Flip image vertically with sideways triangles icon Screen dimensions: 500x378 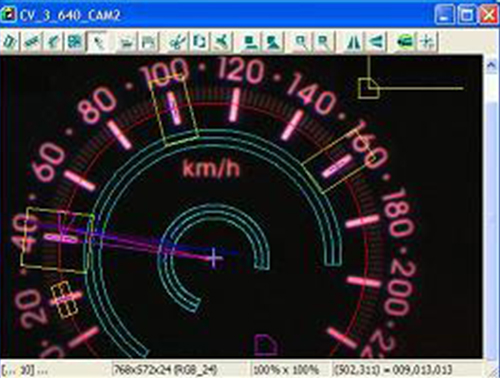[376, 42]
